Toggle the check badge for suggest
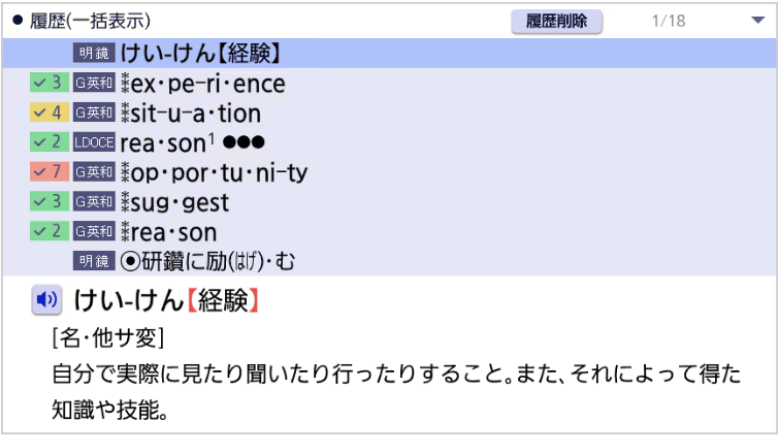Image resolution: width=780 pixels, height=436 pixels. [x=48, y=203]
